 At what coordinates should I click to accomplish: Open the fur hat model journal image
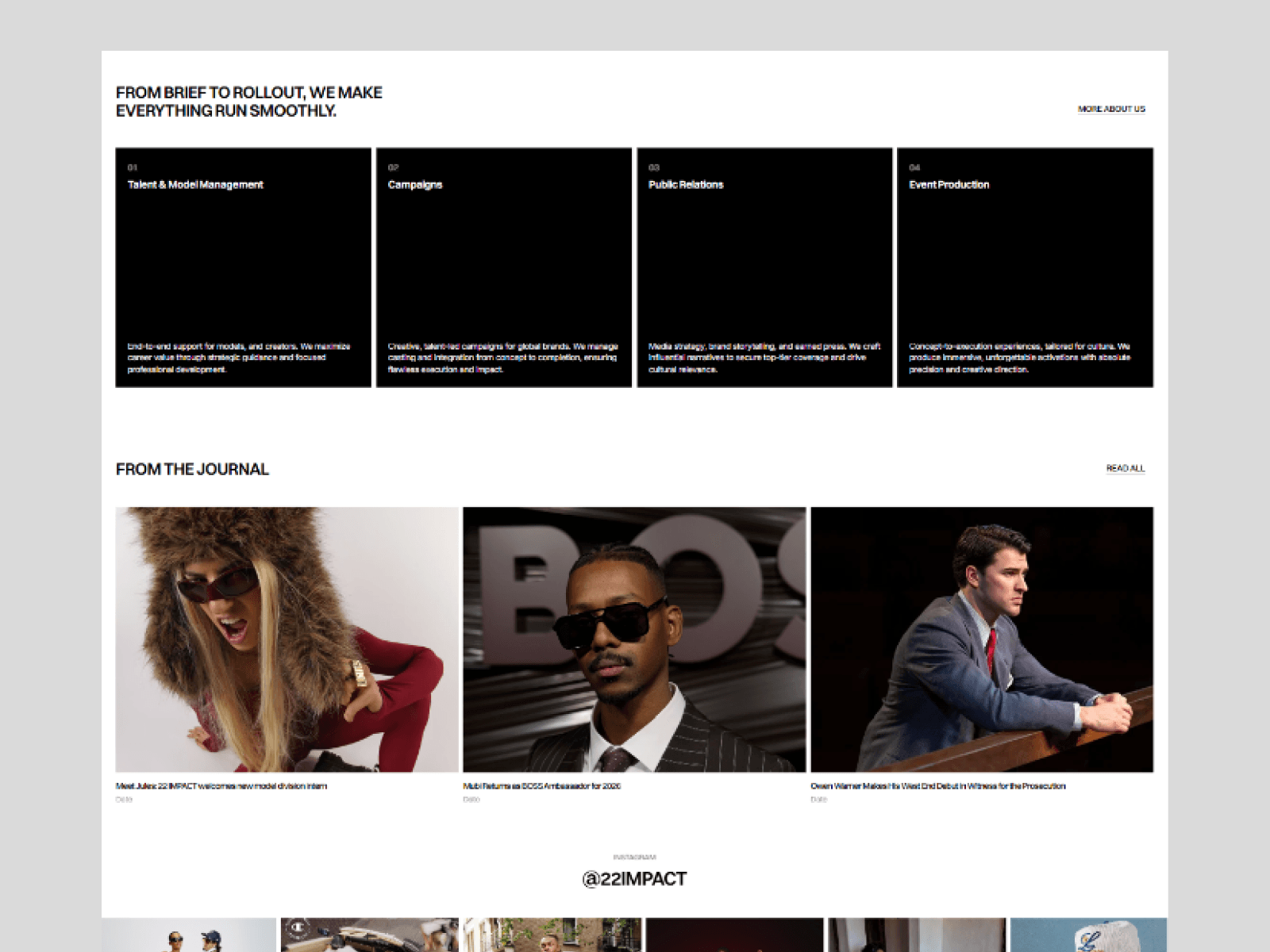(x=287, y=639)
